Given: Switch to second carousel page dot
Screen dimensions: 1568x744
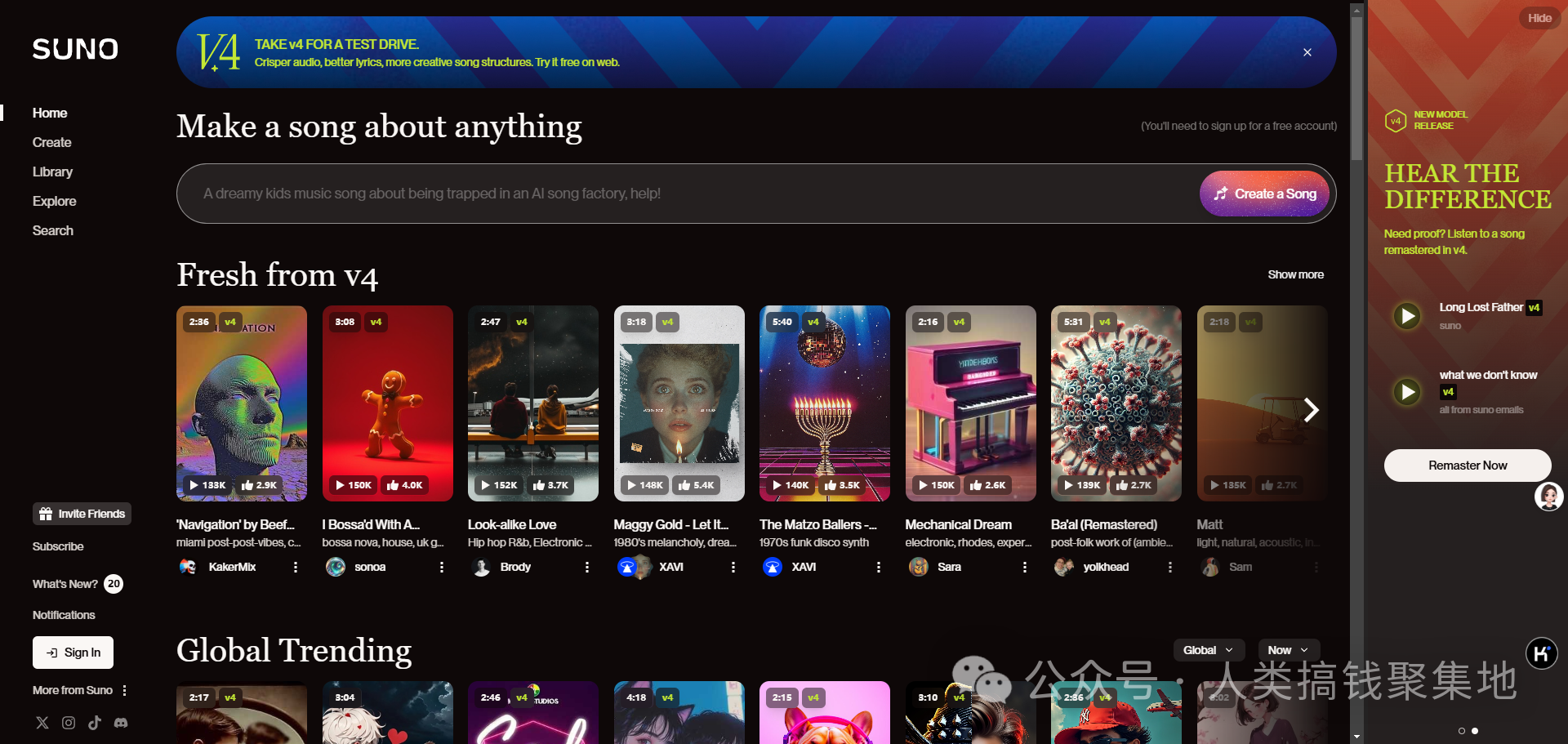Looking at the screenshot, I should pos(1475,731).
